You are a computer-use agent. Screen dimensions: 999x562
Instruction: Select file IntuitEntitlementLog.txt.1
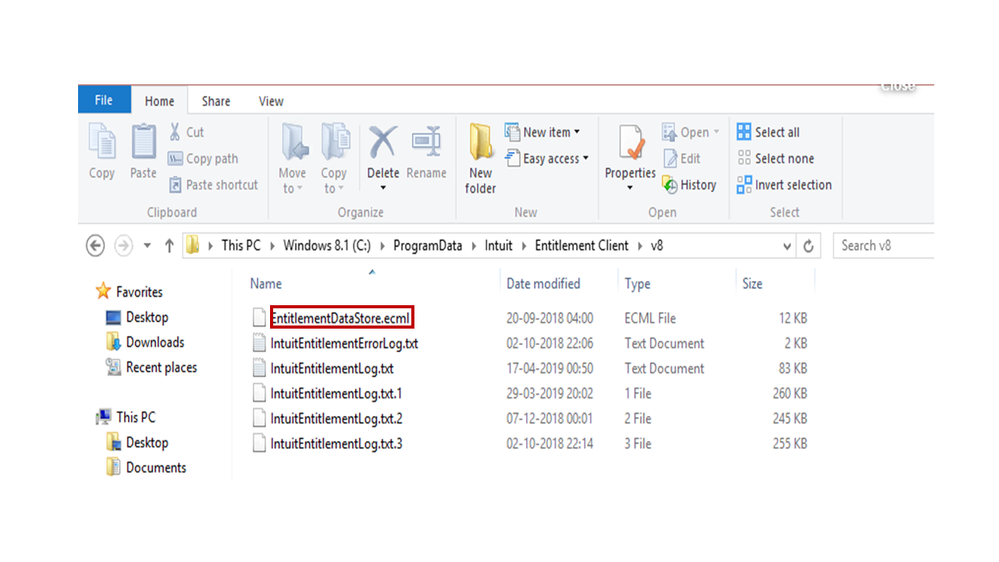pyautogui.click(x=336, y=394)
